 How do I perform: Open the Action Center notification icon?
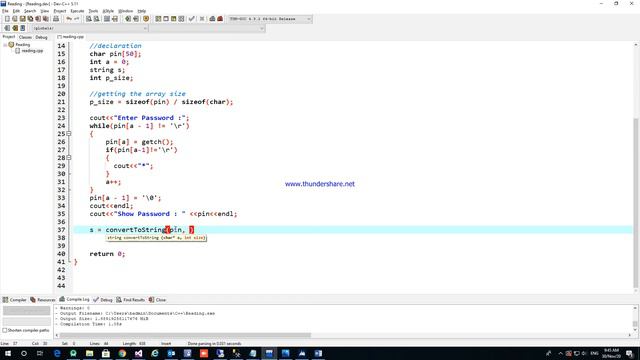[629, 353]
